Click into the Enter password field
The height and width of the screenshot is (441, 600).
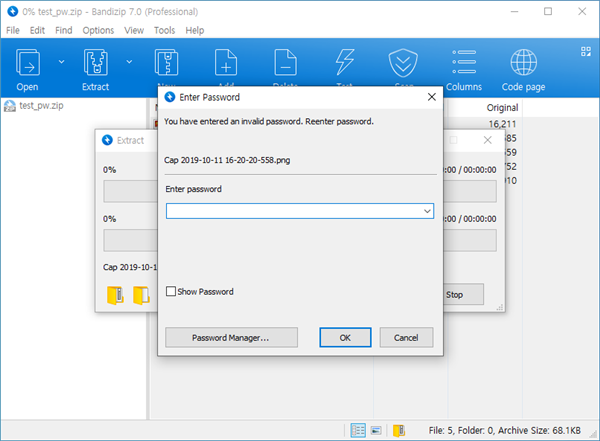[x=293, y=211]
